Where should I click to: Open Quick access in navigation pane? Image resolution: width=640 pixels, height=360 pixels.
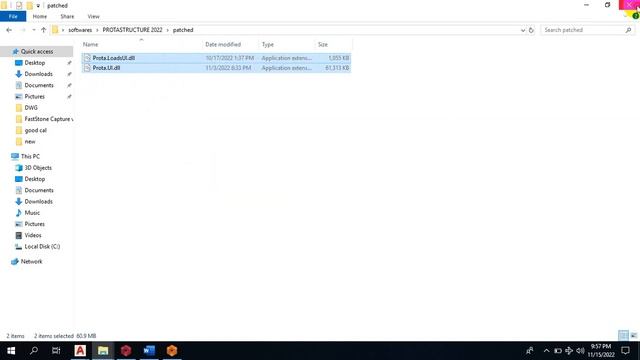[37, 51]
